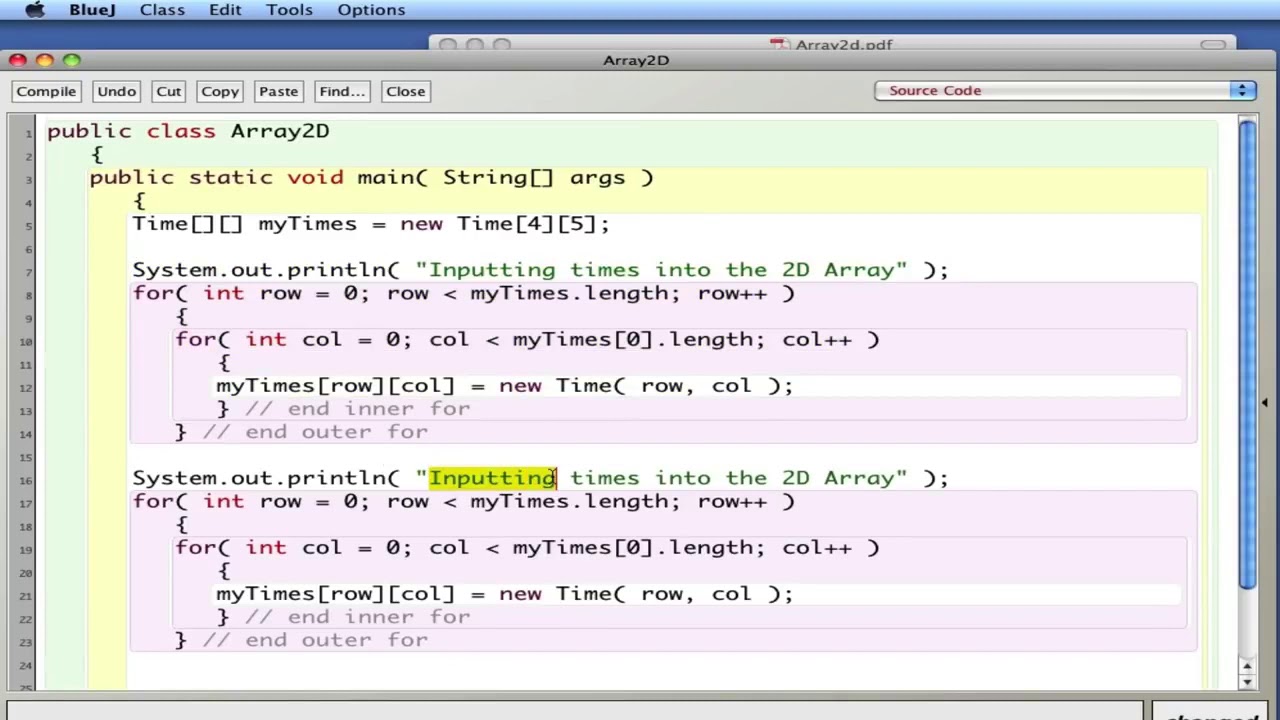The width and height of the screenshot is (1280, 720).
Task: Open the Tools menu
Action: [289, 10]
